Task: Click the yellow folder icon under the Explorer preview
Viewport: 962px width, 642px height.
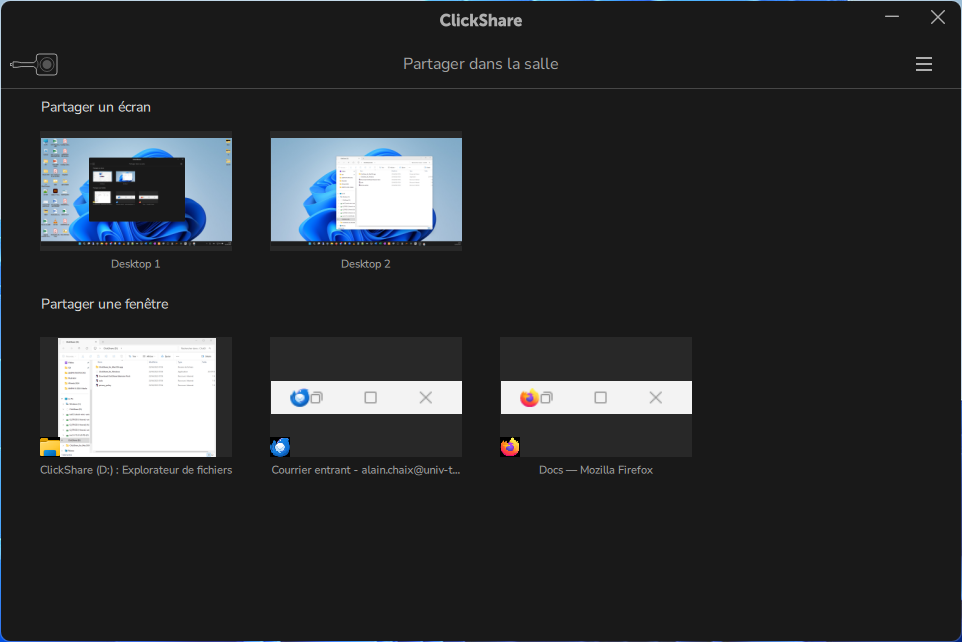Action: click(50, 447)
